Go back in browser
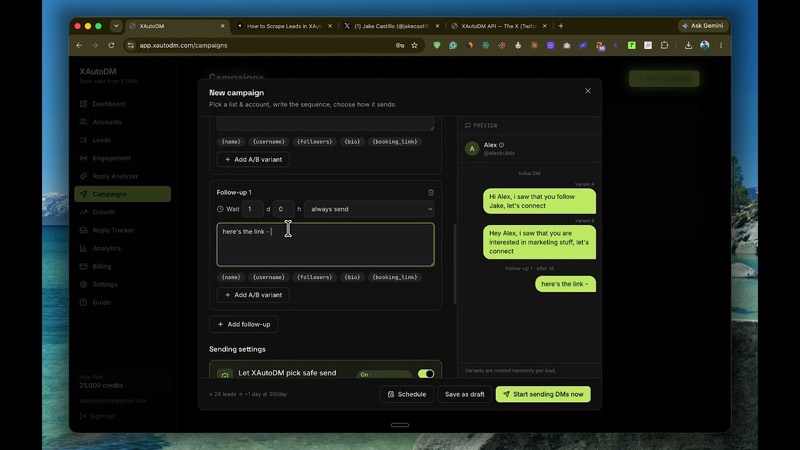 [x=79, y=45]
